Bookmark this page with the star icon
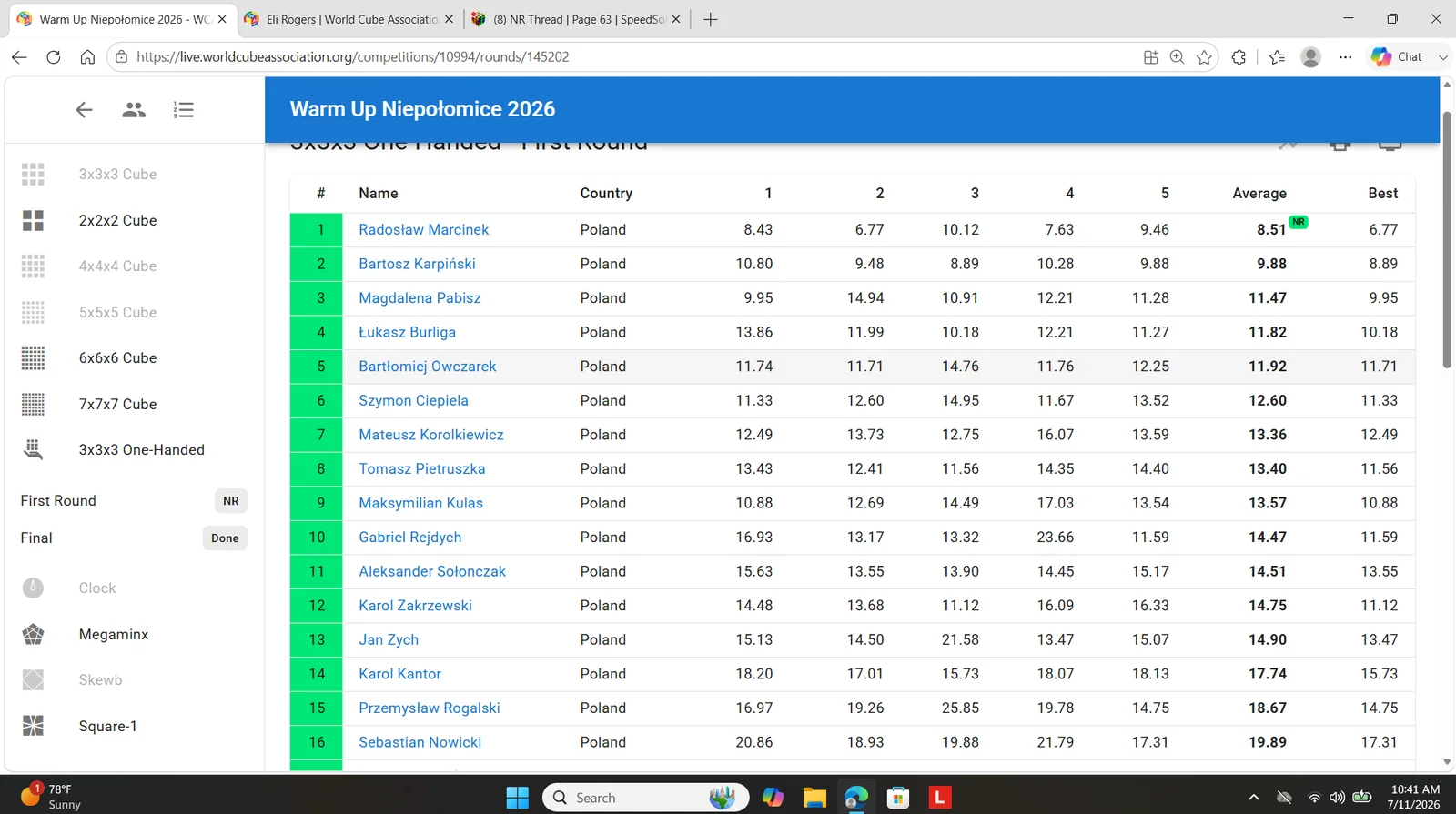Screen dimensions: 1456x814 pyautogui.click(x=1204, y=56)
